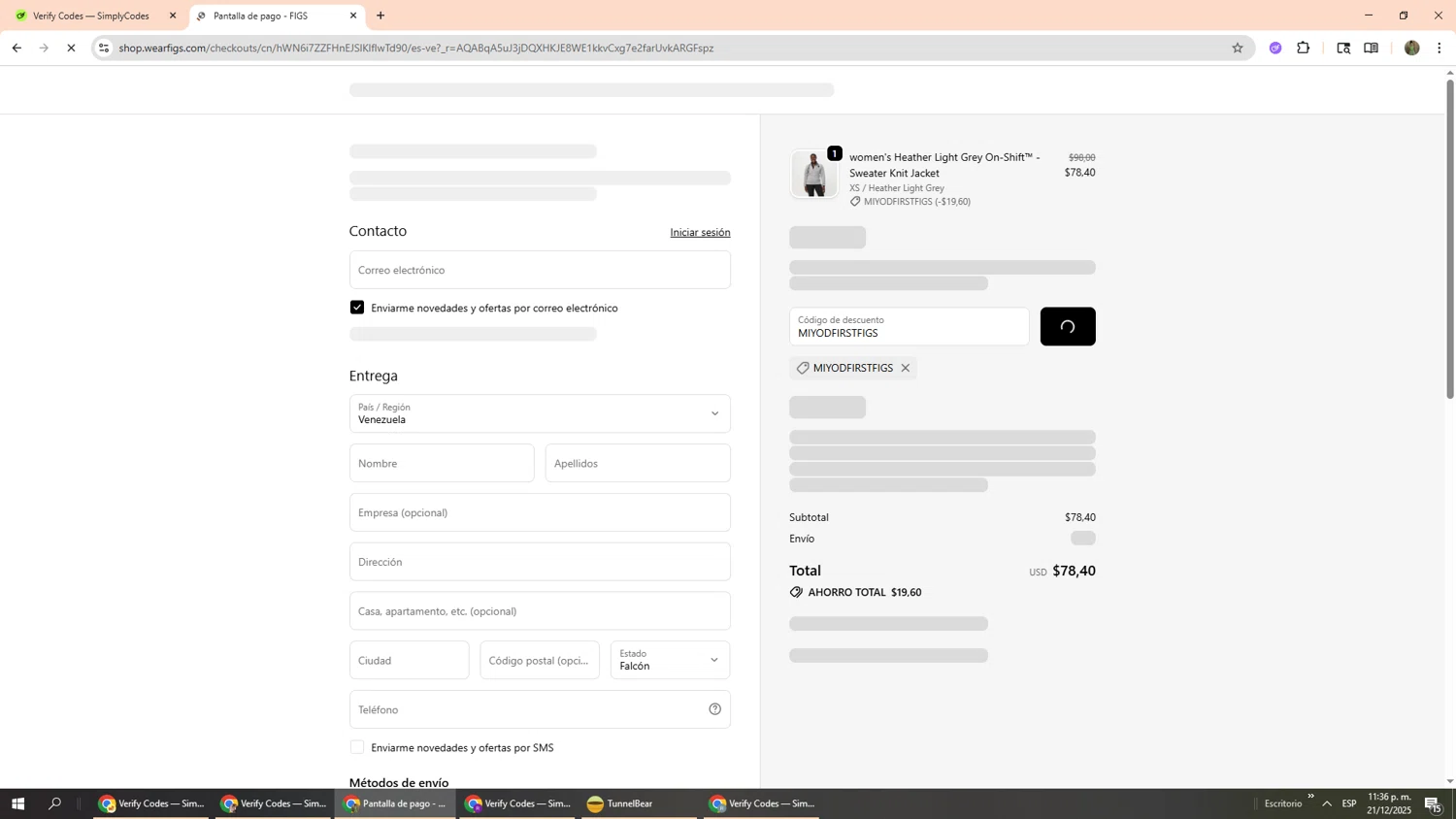
Task: Open TunnelBear from the taskbar
Action: [639, 803]
